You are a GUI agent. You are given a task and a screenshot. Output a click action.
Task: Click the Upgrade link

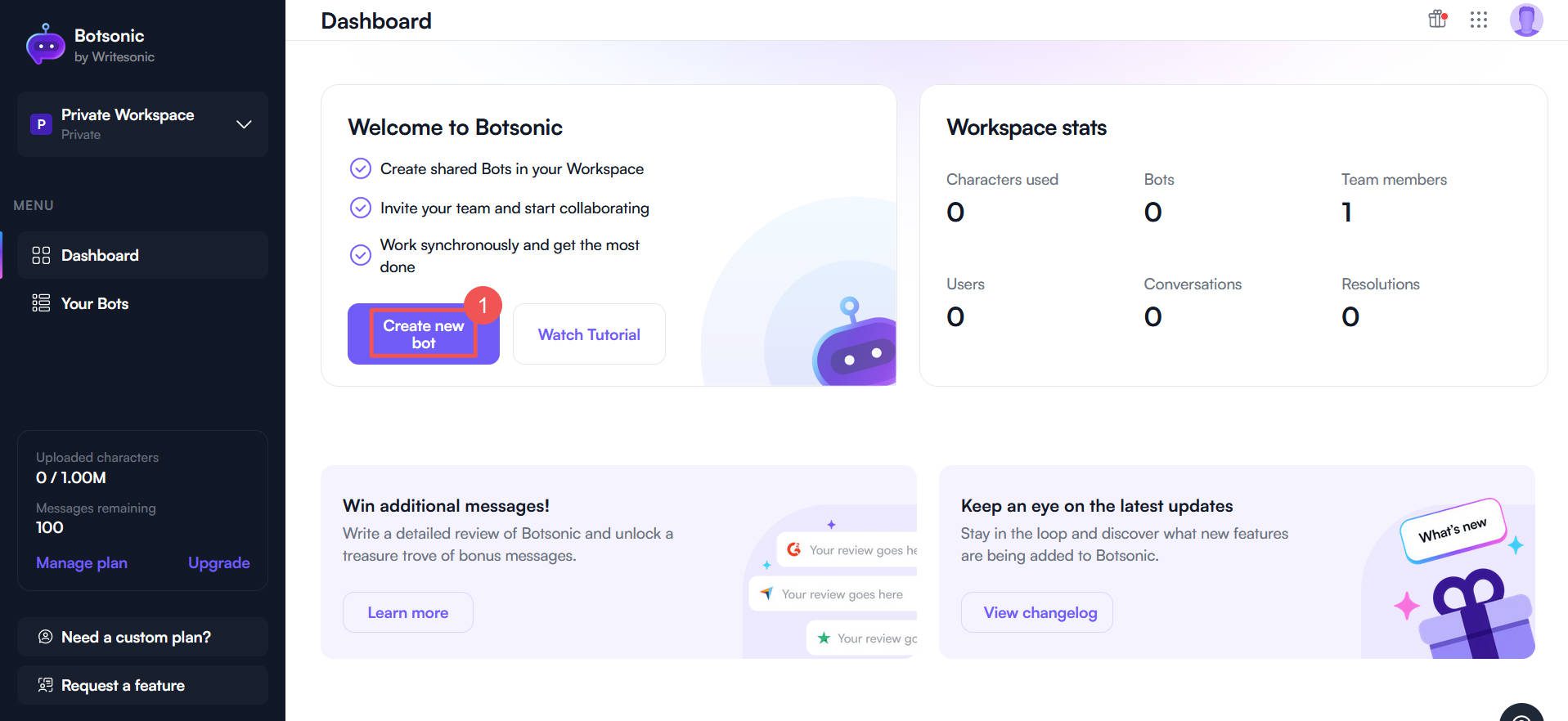218,562
